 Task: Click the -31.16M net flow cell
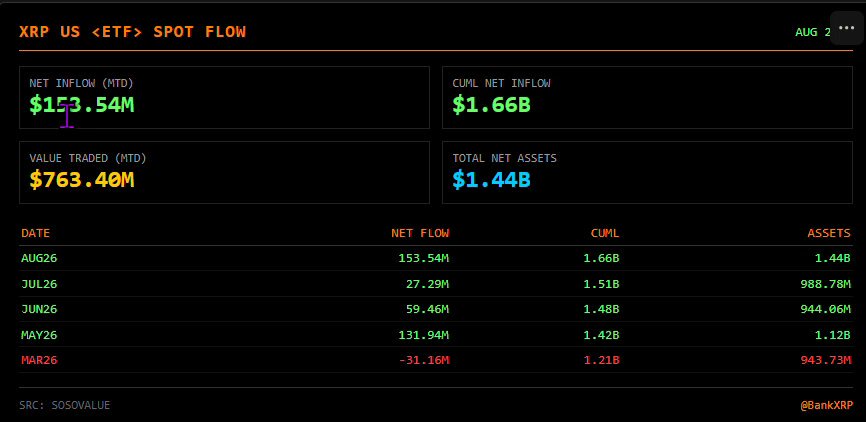pyautogui.click(x=424, y=360)
